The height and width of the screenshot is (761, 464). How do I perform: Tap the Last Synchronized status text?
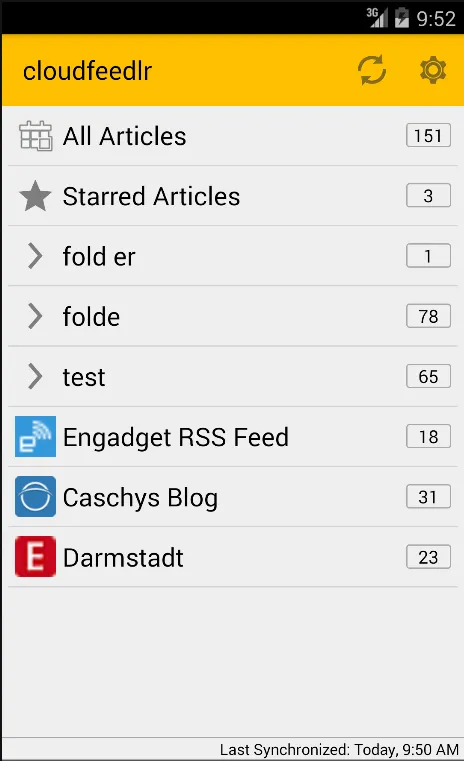(339, 750)
